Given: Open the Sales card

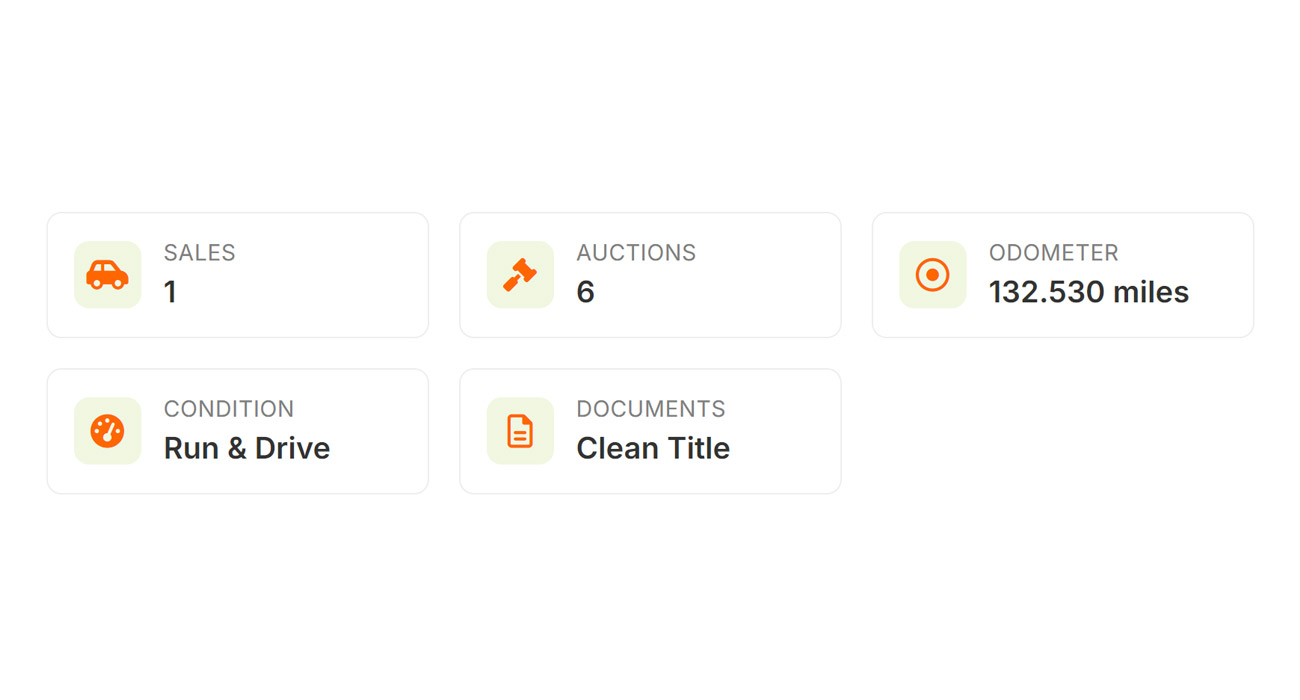Looking at the screenshot, I should point(238,275).
